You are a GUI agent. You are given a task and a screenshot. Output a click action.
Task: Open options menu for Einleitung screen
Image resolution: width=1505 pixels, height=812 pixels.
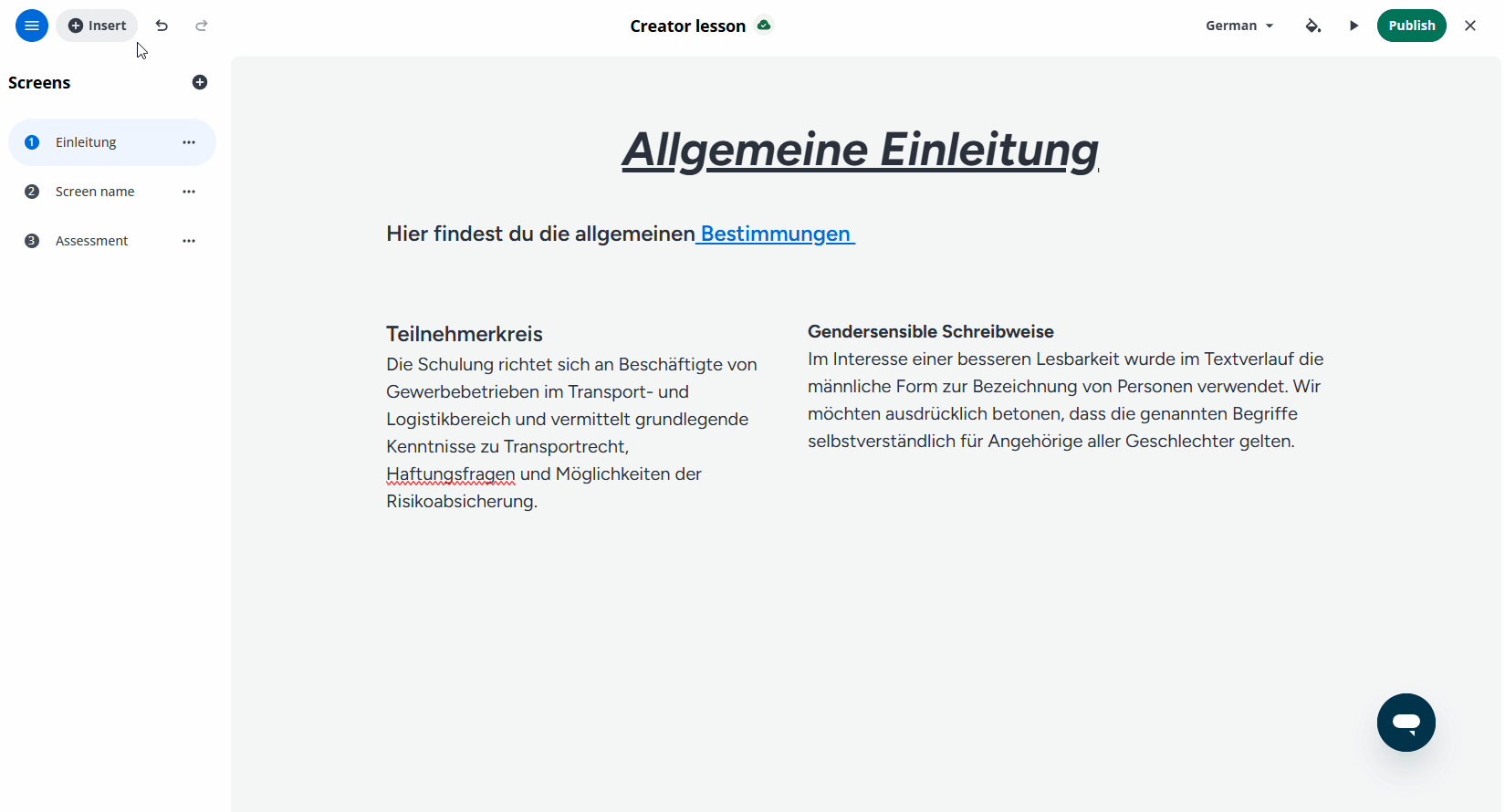click(189, 142)
